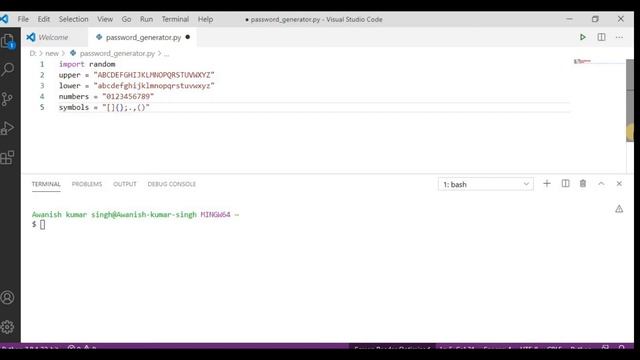640x360 pixels.
Task: Click the VS Code logo in title bar
Action: tap(4, 19)
